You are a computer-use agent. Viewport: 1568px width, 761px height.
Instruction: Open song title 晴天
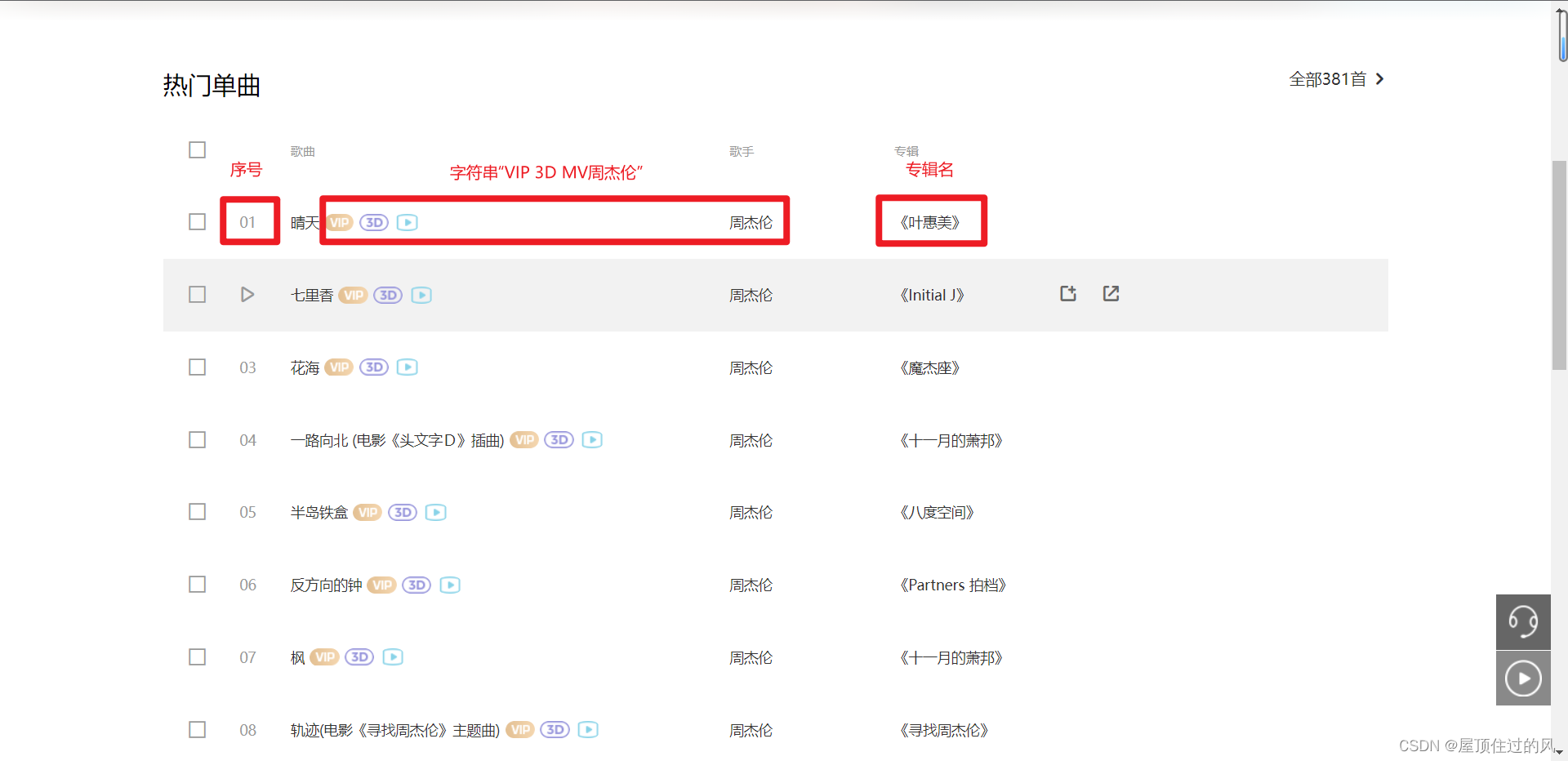pos(305,223)
